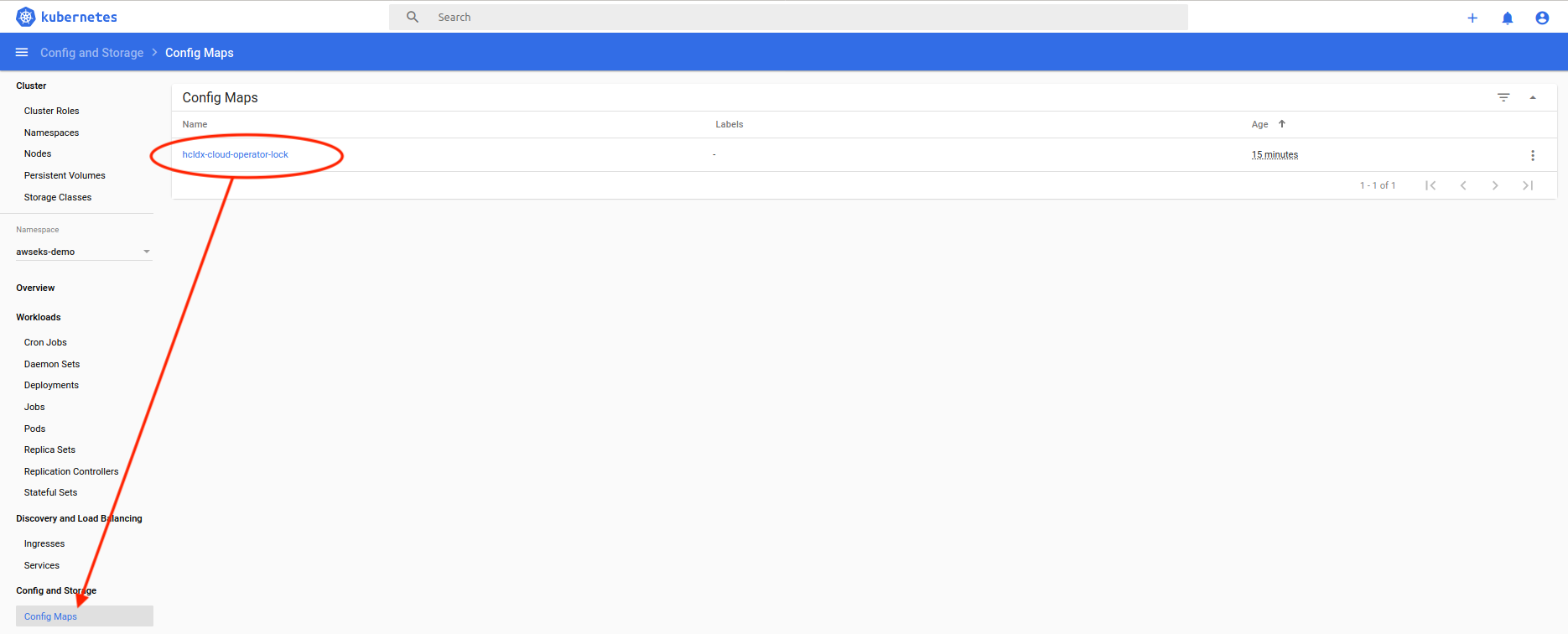
Task: Open Namespaces under Cluster
Action: pyautogui.click(x=51, y=133)
